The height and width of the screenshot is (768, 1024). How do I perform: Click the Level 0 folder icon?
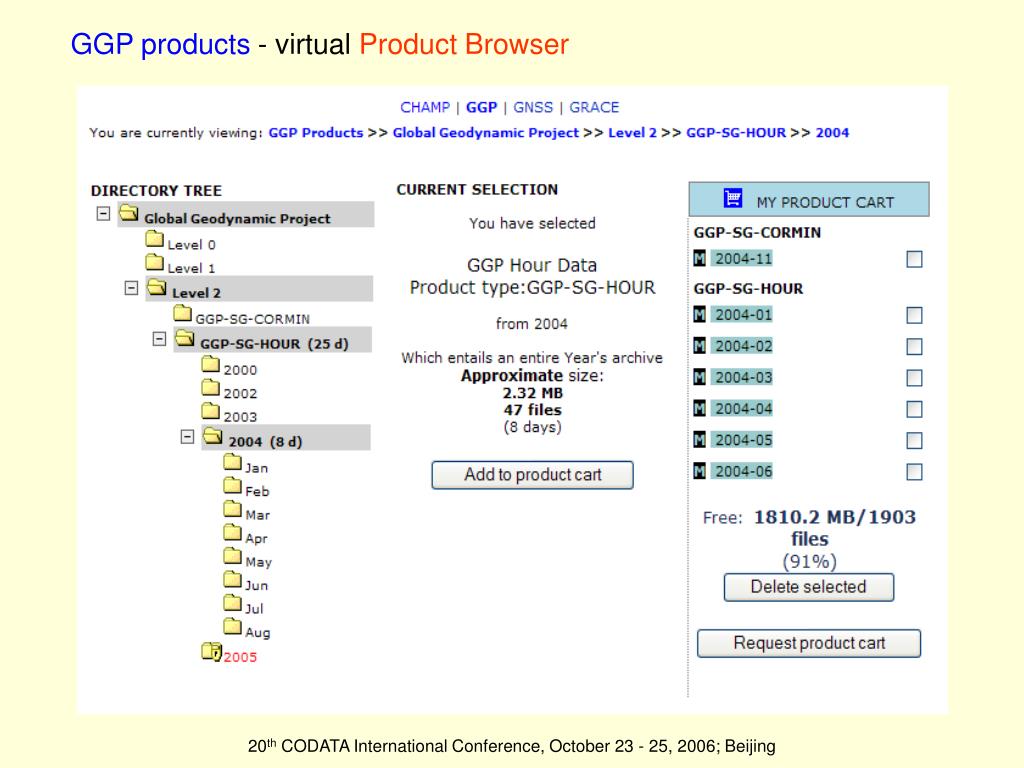[155, 239]
